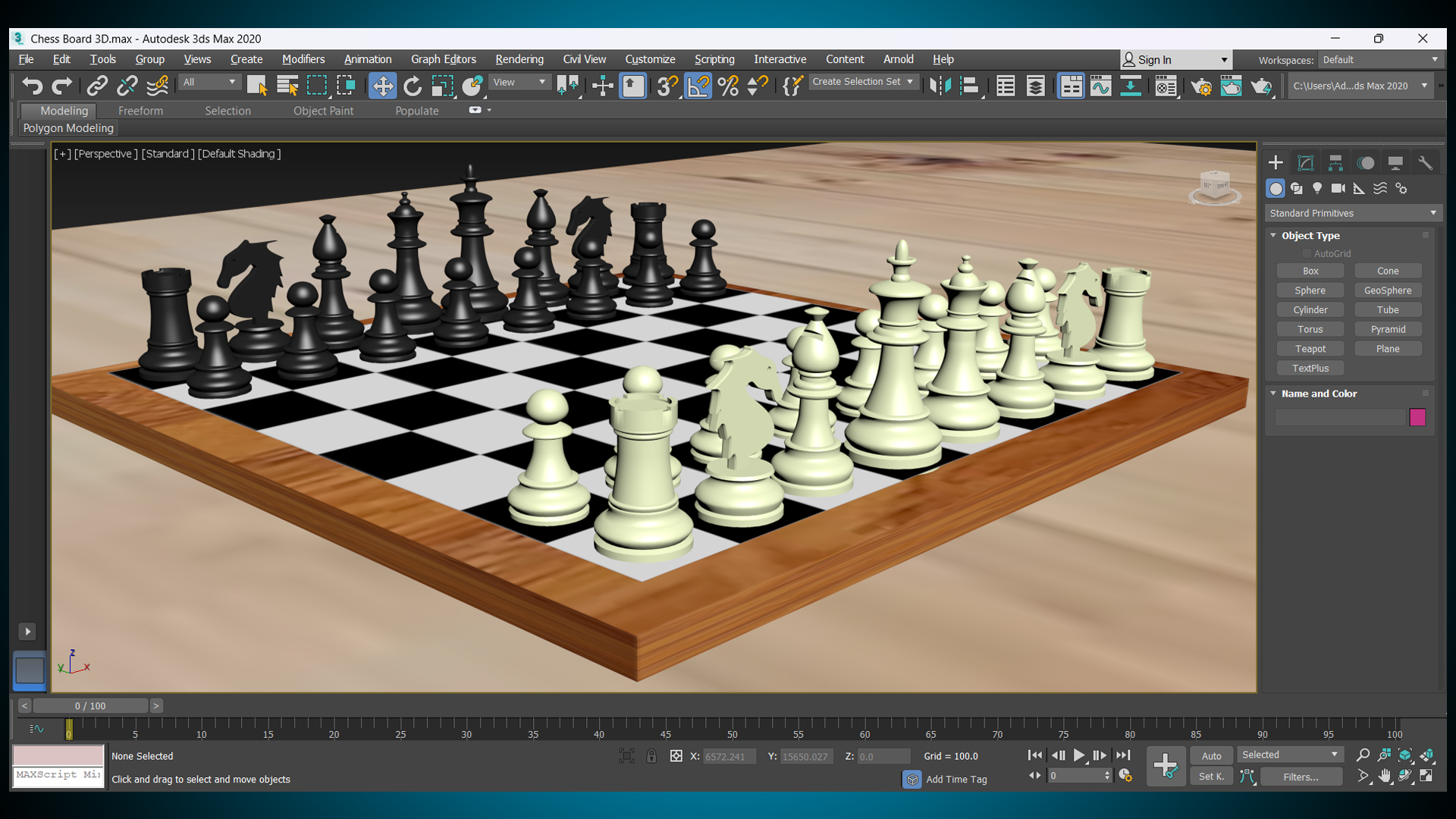Collapse the Object Type rollout

tap(1310, 236)
